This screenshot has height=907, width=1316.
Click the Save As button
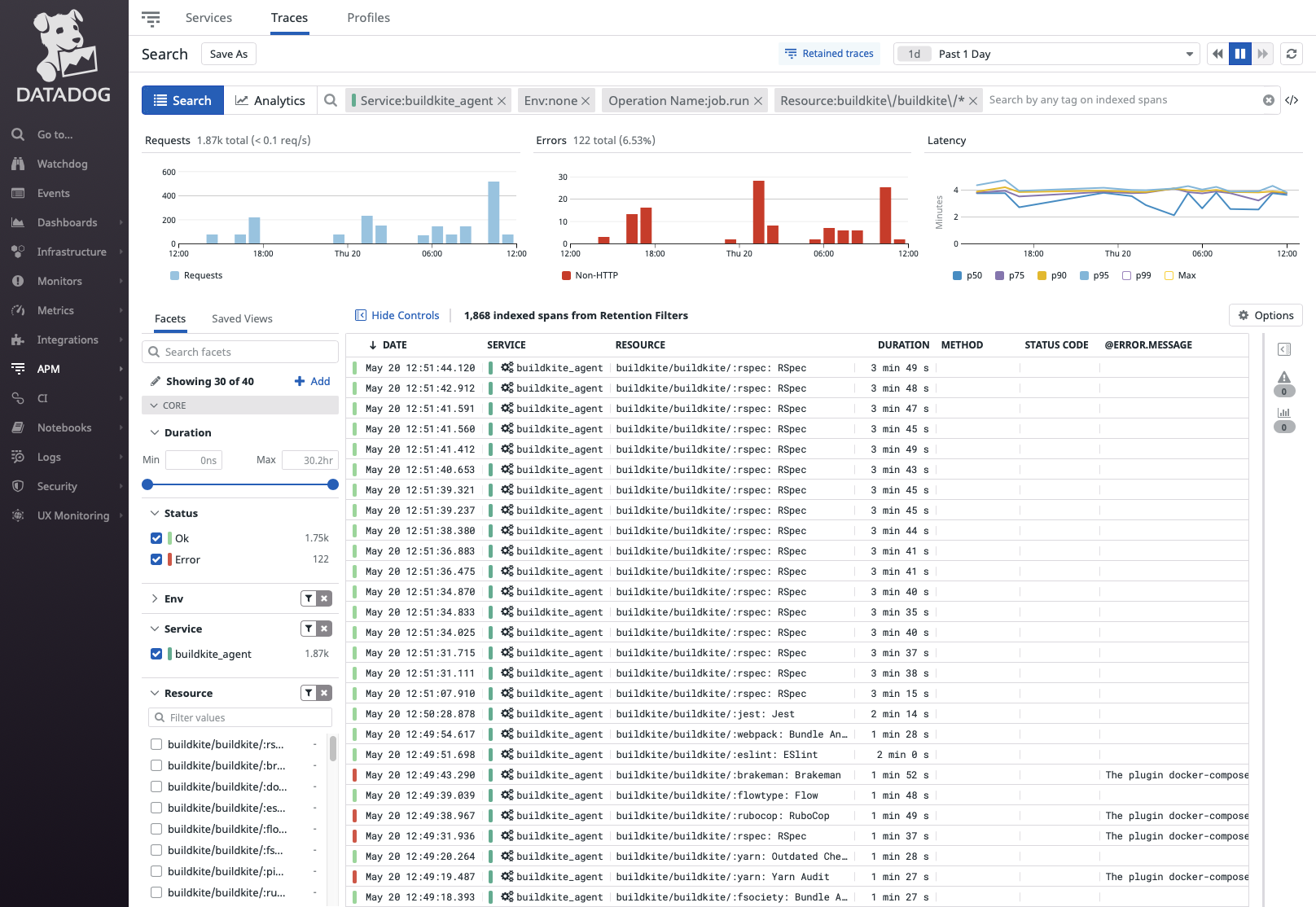tap(228, 53)
